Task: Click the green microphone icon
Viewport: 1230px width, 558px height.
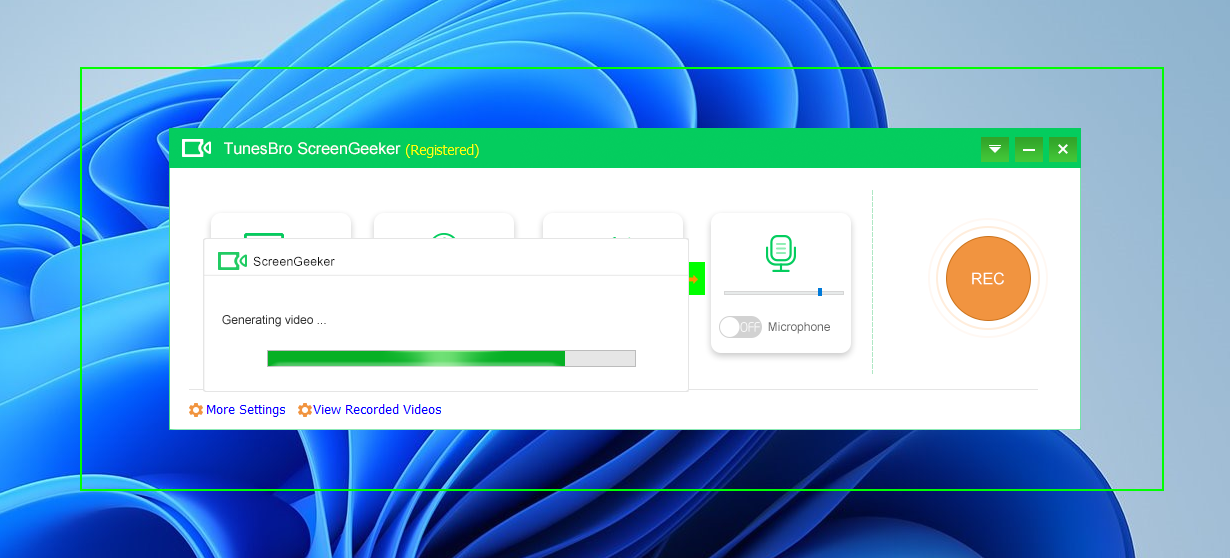Action: point(780,254)
